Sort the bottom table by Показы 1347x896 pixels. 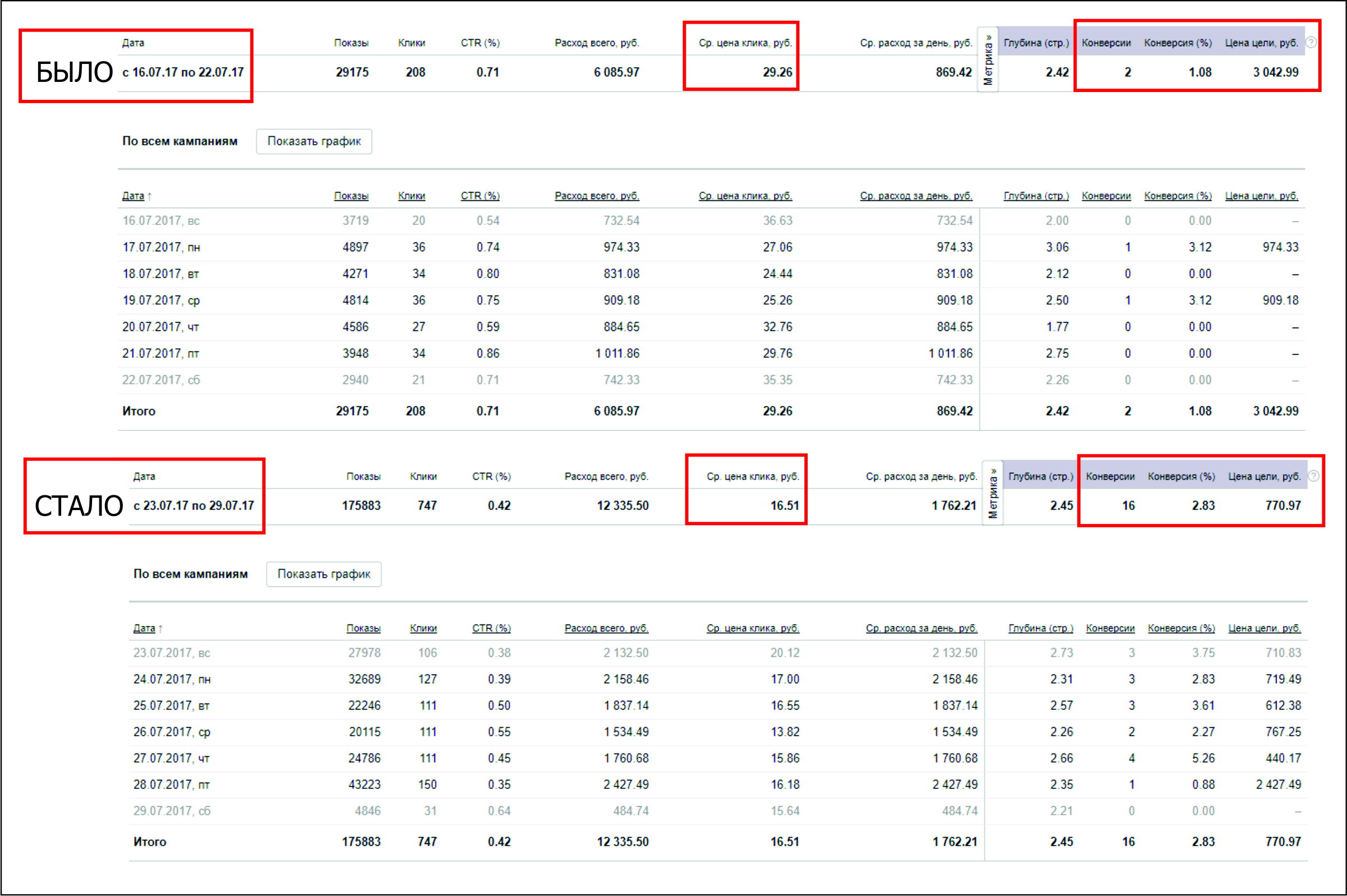tap(364, 628)
